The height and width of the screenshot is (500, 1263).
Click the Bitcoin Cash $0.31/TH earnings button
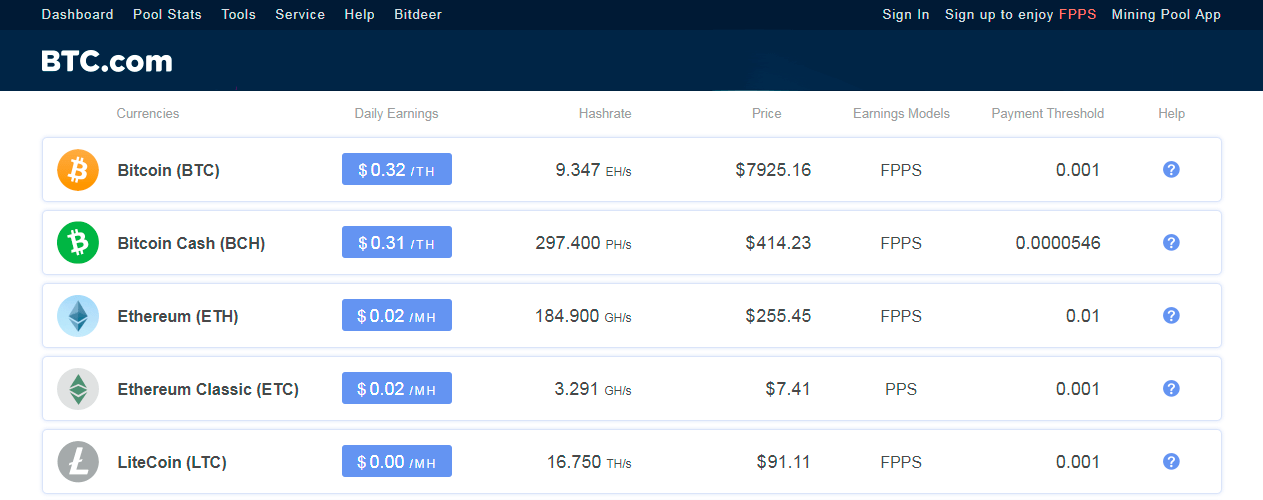click(x=397, y=242)
